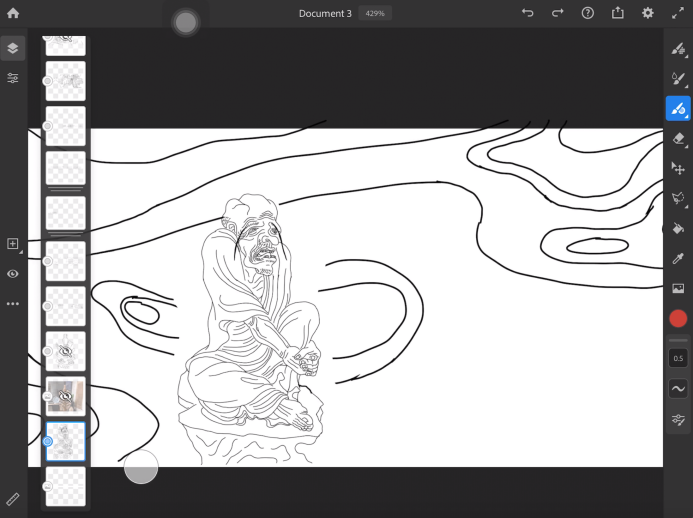Select the Eraser tool
This screenshot has height=518, width=693.
click(x=678, y=139)
